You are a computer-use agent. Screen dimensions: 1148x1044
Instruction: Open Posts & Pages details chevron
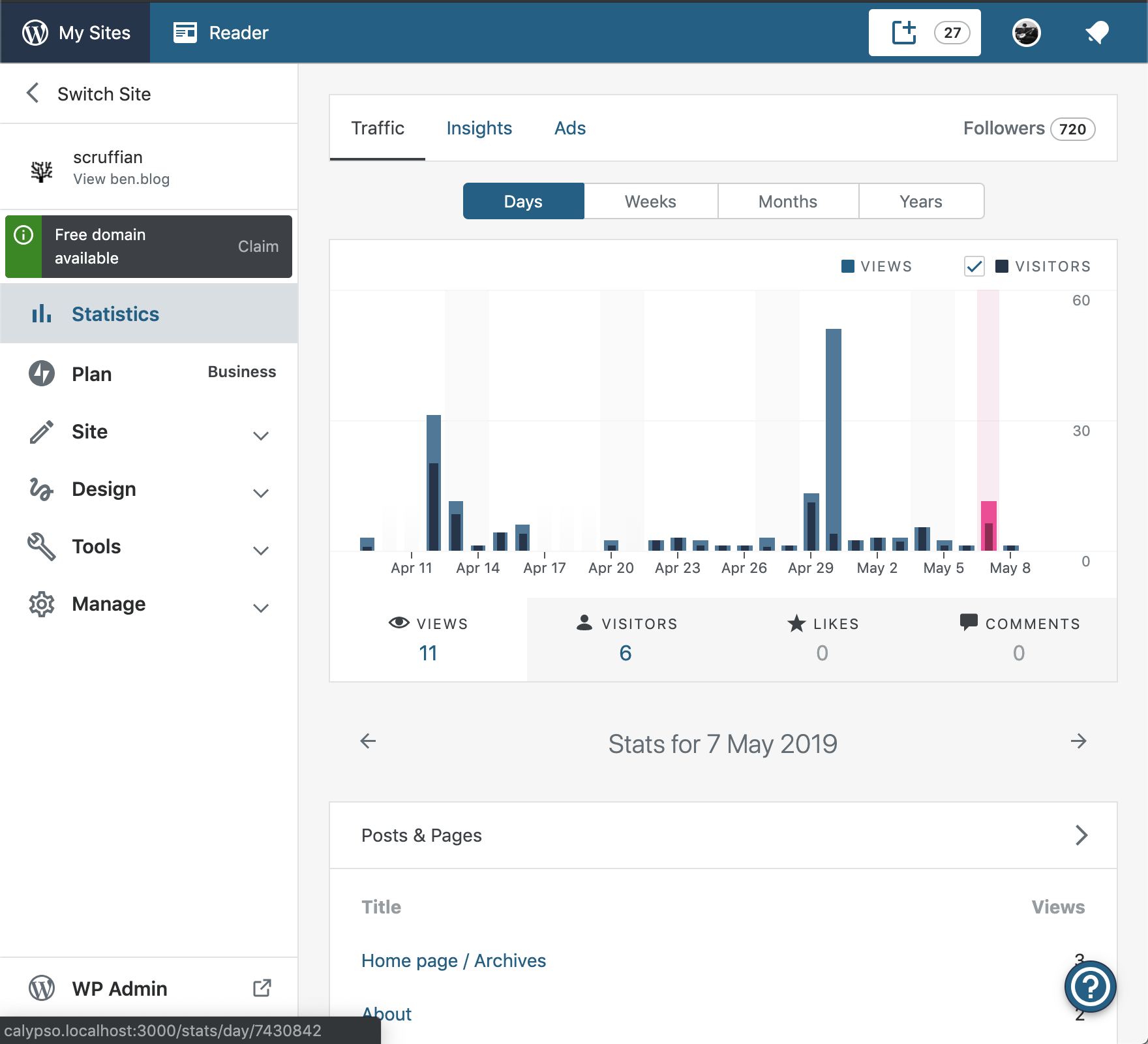point(1081,835)
